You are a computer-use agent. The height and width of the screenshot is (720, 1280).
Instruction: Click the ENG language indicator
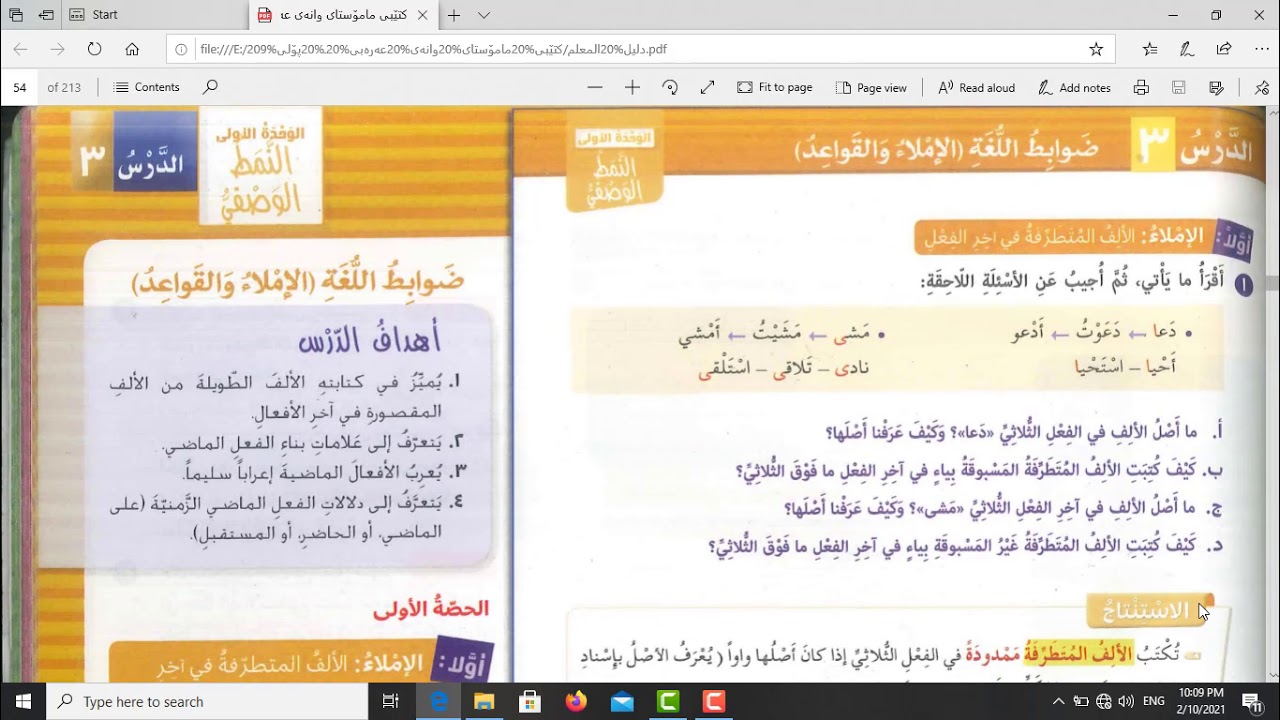[x=1153, y=701]
